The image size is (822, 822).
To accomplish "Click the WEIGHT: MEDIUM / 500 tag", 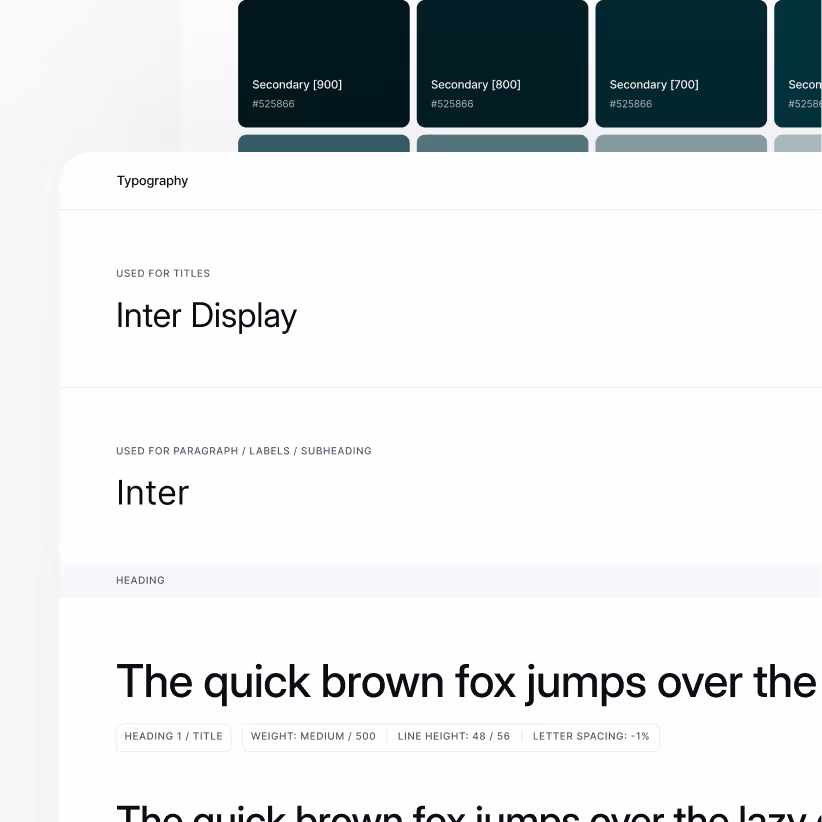I will coord(312,737).
